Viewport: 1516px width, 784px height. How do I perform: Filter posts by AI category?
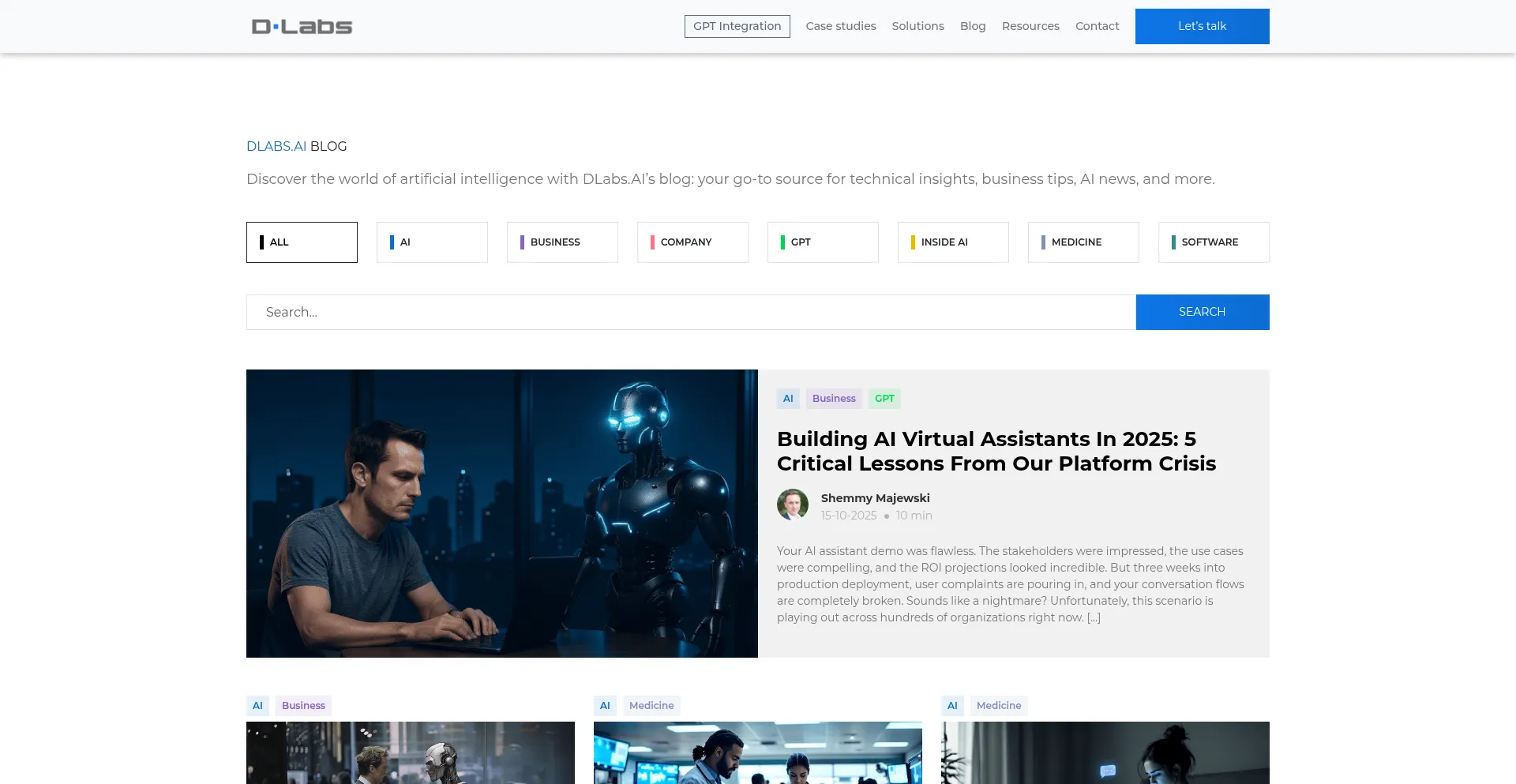pos(432,242)
